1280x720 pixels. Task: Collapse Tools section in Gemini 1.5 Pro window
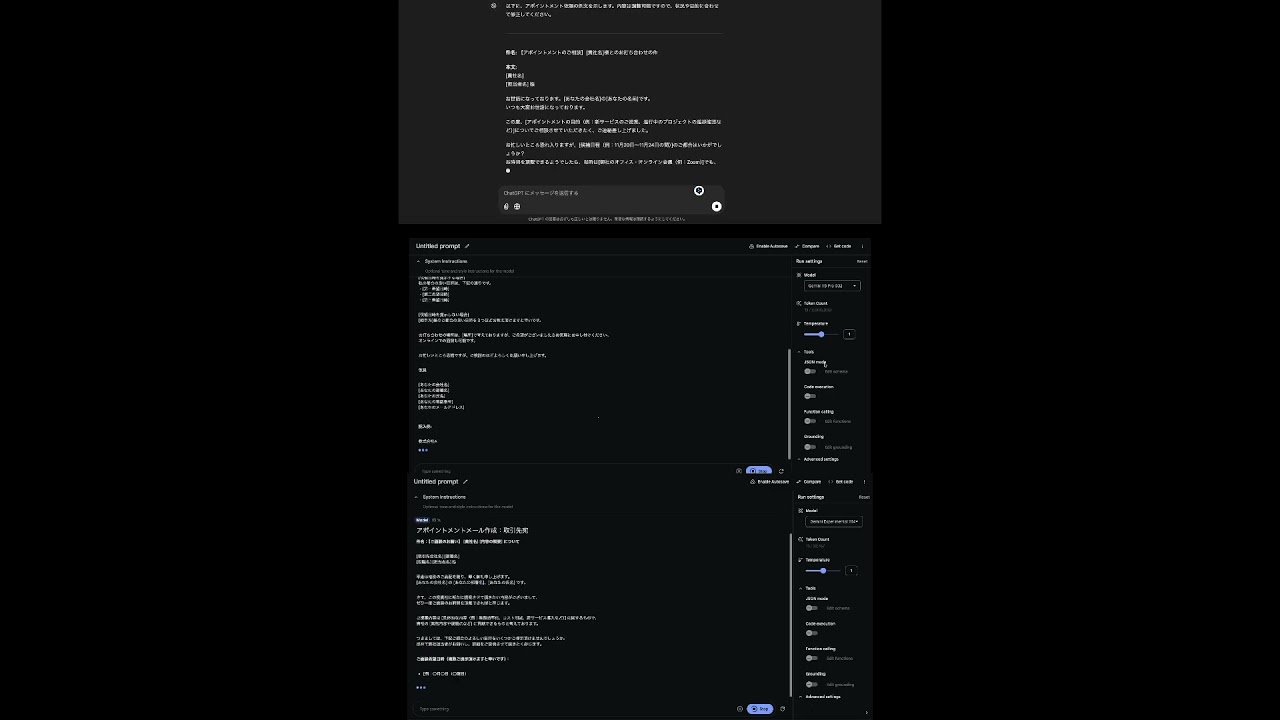(x=799, y=352)
